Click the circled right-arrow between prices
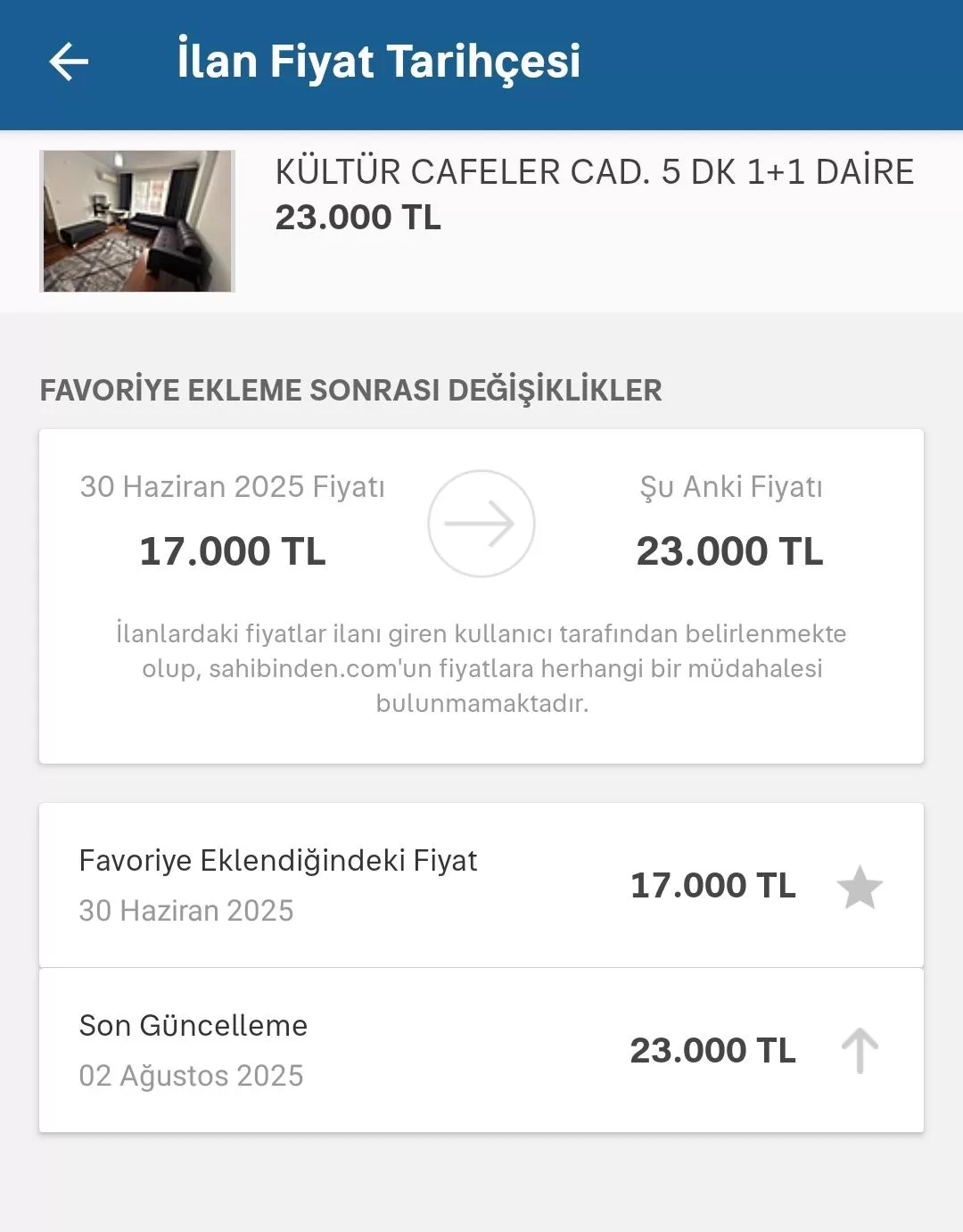The image size is (963, 1232). point(481,523)
